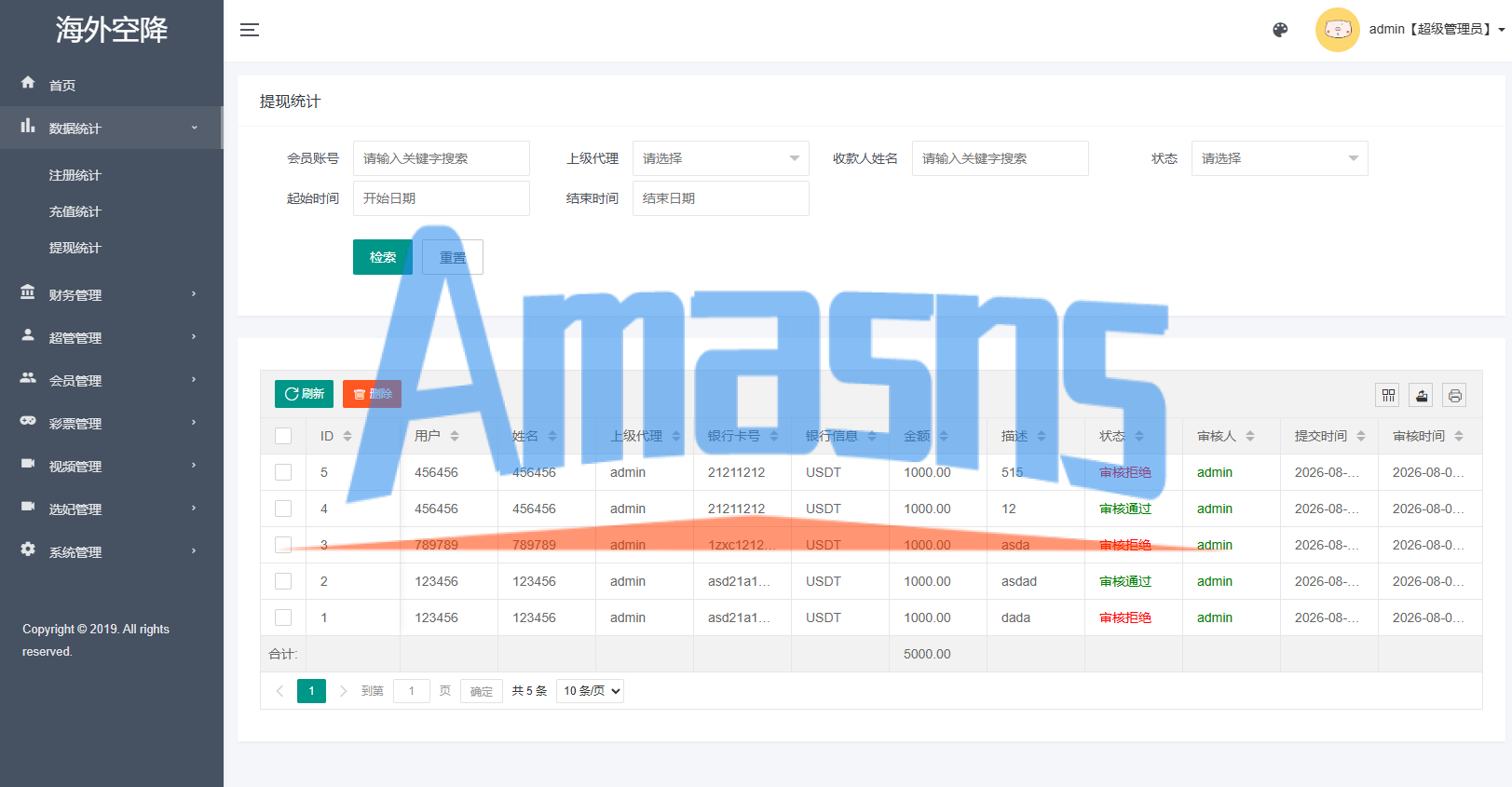Check the row with ID 5
Image resolution: width=1512 pixels, height=787 pixels.
pyautogui.click(x=283, y=472)
